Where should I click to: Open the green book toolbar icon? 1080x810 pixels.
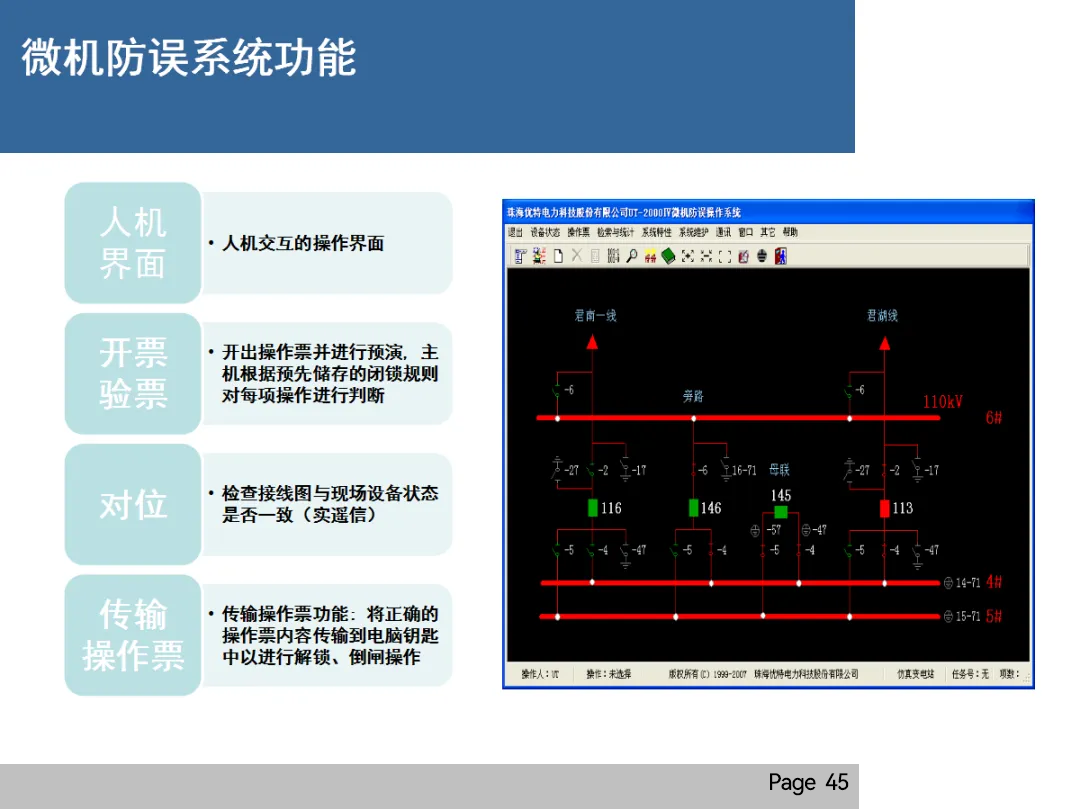pos(666,256)
